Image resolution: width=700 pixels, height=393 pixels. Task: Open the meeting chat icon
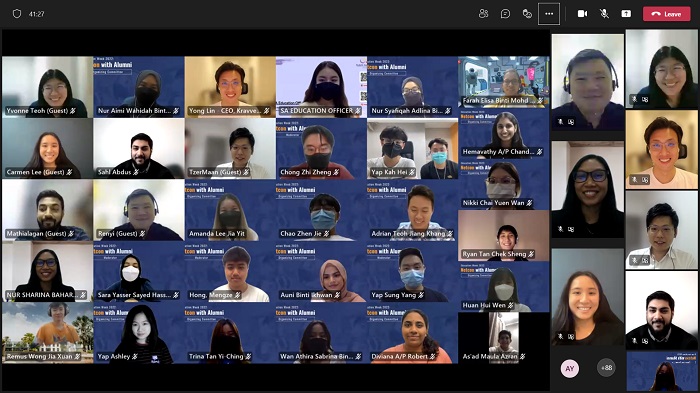click(x=505, y=14)
